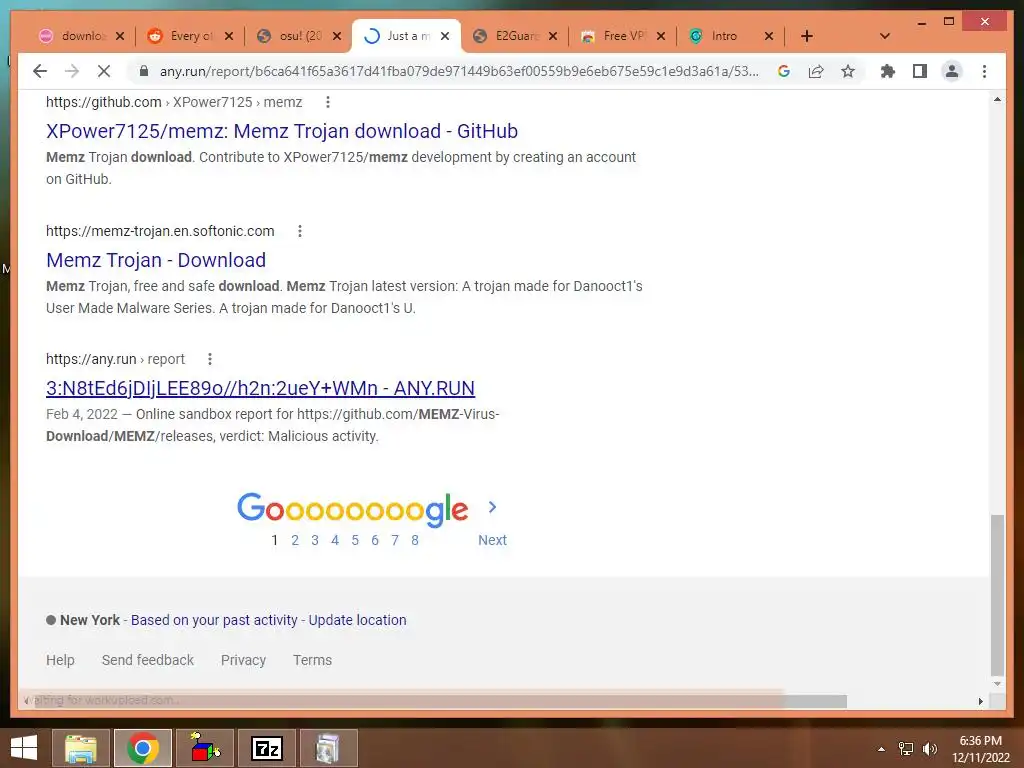Click the address bar URL
The image size is (1024, 768).
[x=459, y=71]
